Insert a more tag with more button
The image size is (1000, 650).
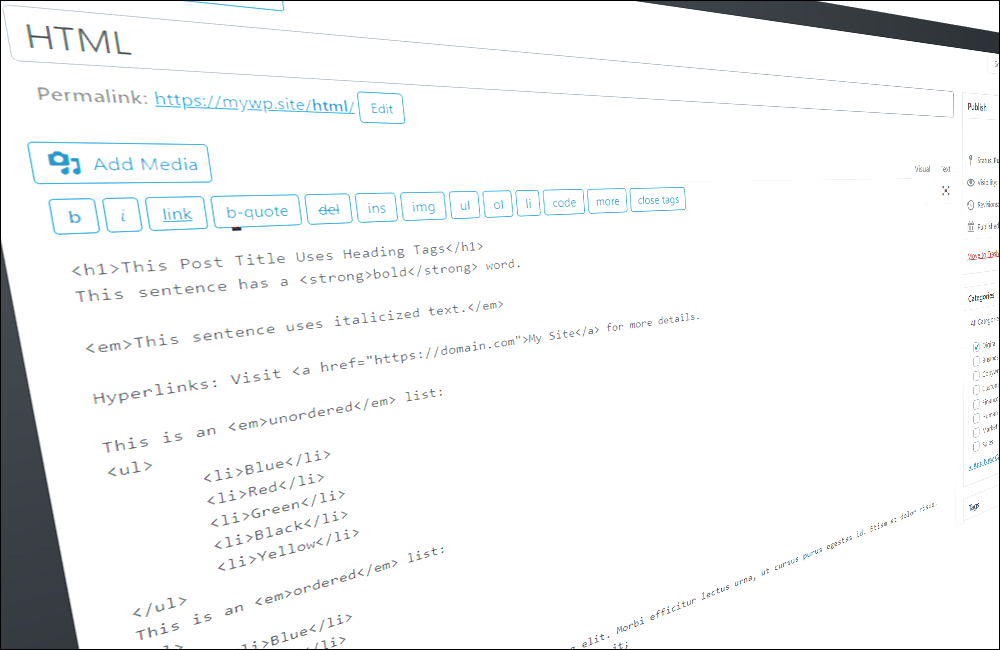pyautogui.click(x=607, y=201)
